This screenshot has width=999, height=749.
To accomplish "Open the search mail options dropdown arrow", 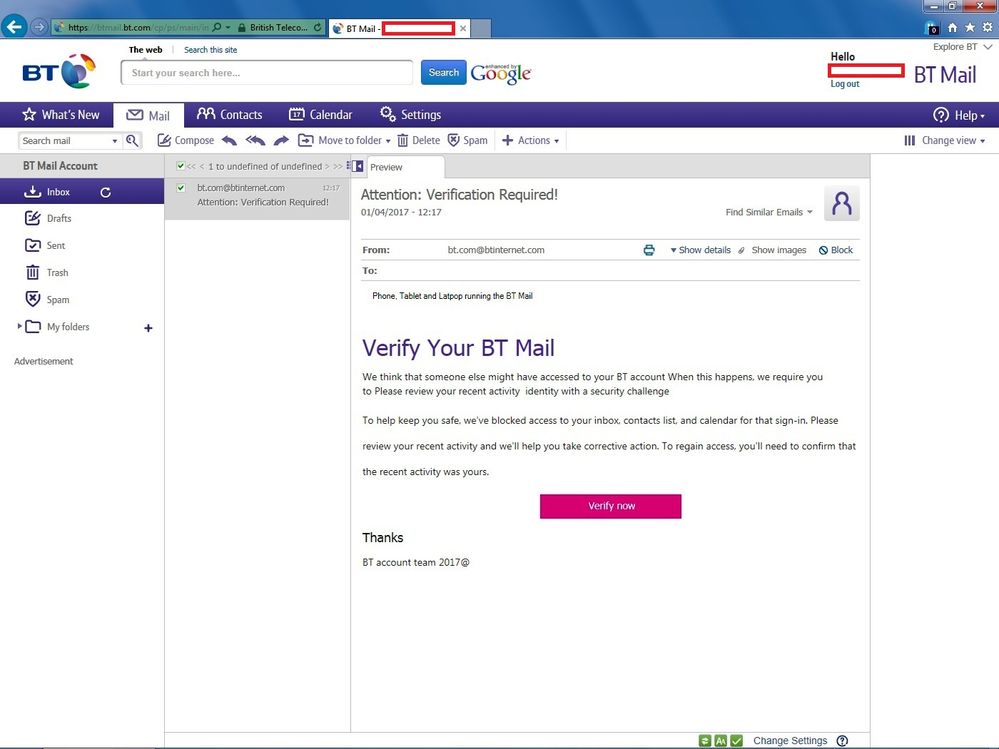I will pyautogui.click(x=115, y=141).
